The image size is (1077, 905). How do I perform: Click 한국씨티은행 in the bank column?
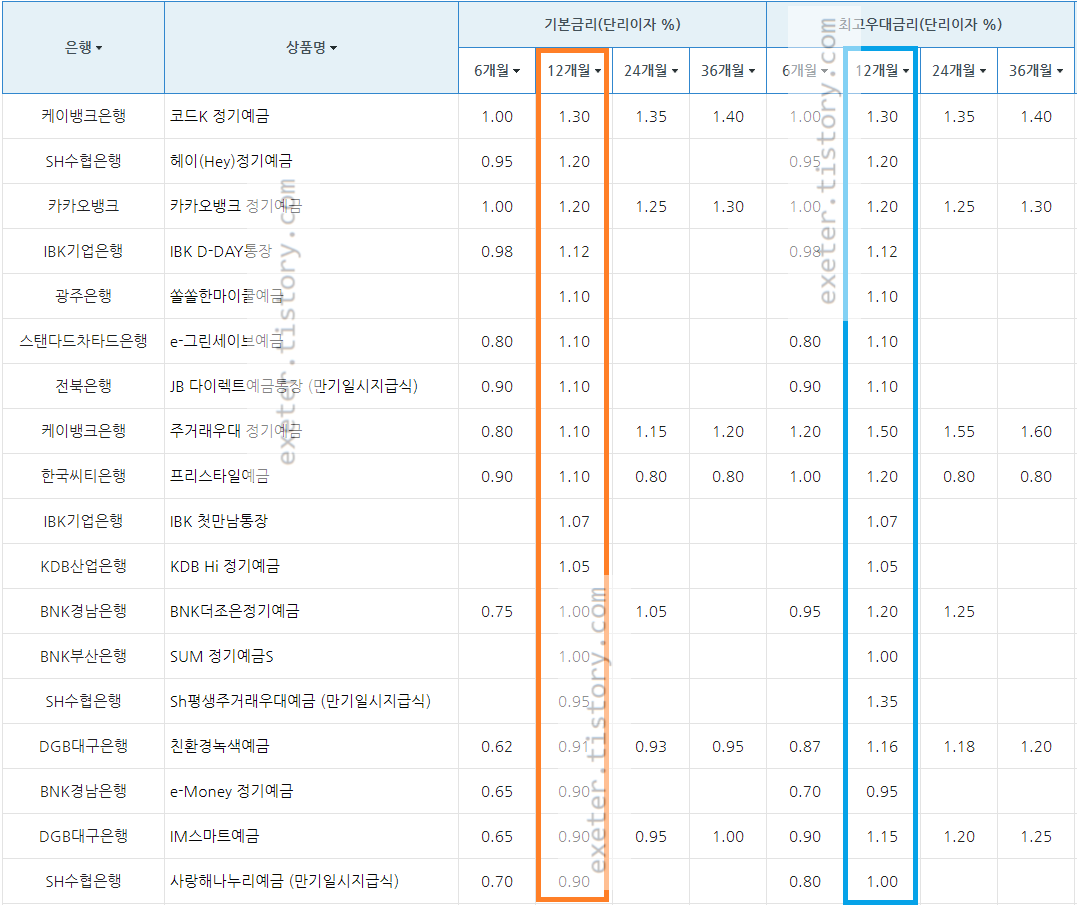click(83, 476)
